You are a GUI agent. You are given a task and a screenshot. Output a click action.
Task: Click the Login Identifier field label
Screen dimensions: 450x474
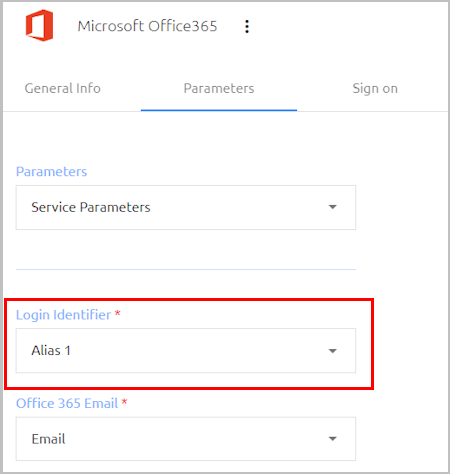(63, 315)
